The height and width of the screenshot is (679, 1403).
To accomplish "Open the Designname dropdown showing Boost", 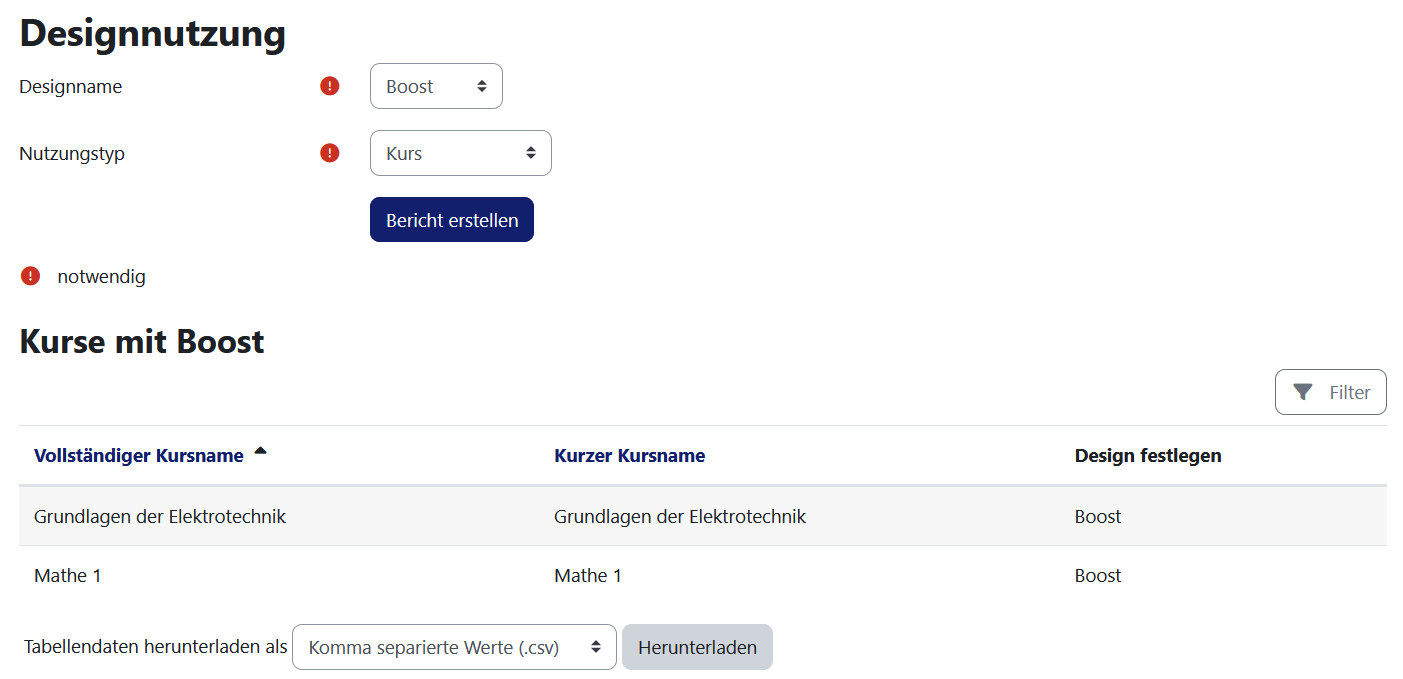I will 436,86.
